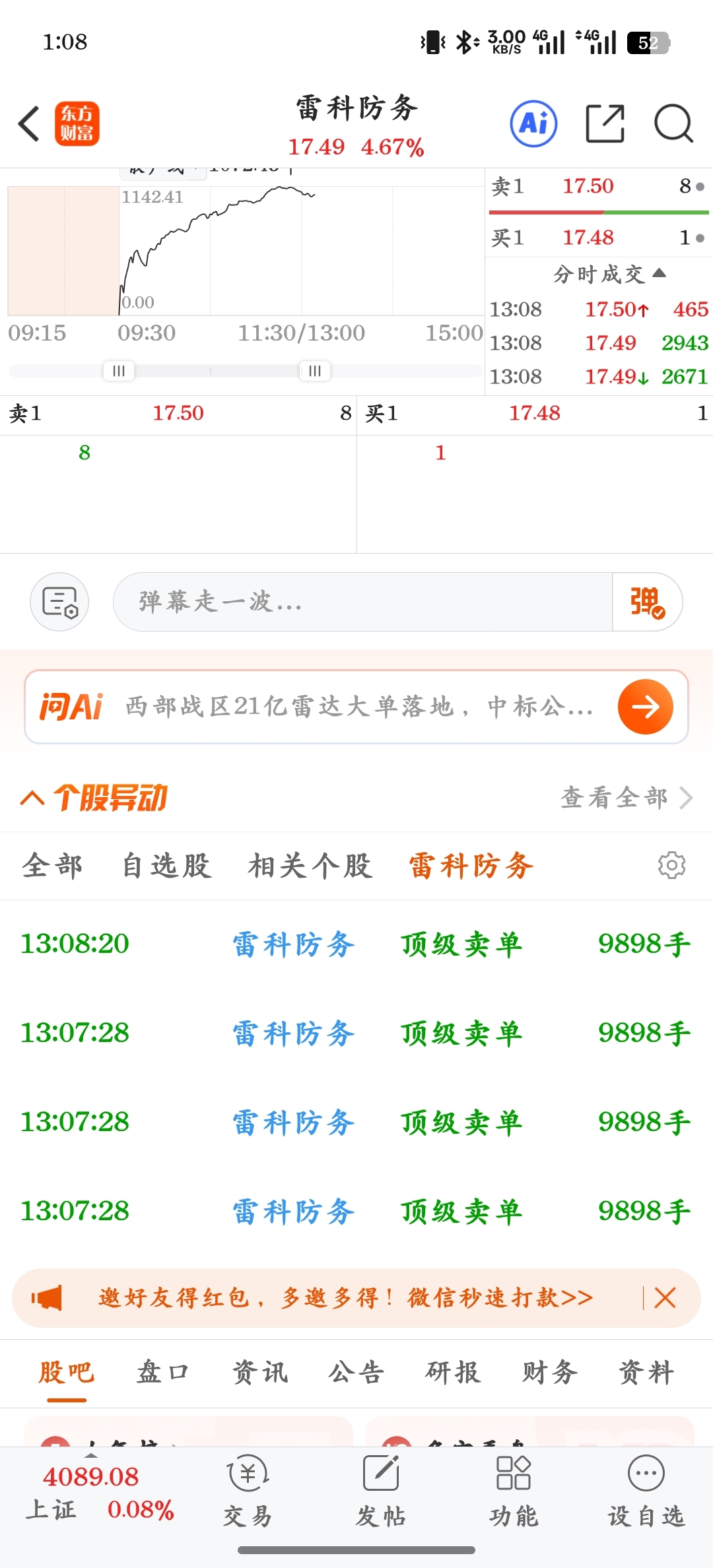Open the 个股异动 gear settings
This screenshot has height=1568, width=713.
(x=671, y=865)
